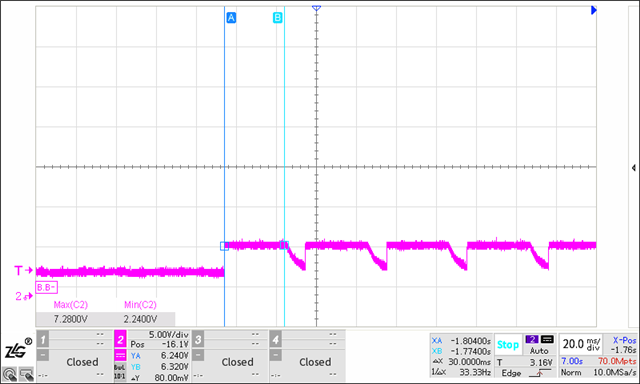Click the 2.2400V min value
This screenshot has height=384, width=640.
tap(140, 319)
